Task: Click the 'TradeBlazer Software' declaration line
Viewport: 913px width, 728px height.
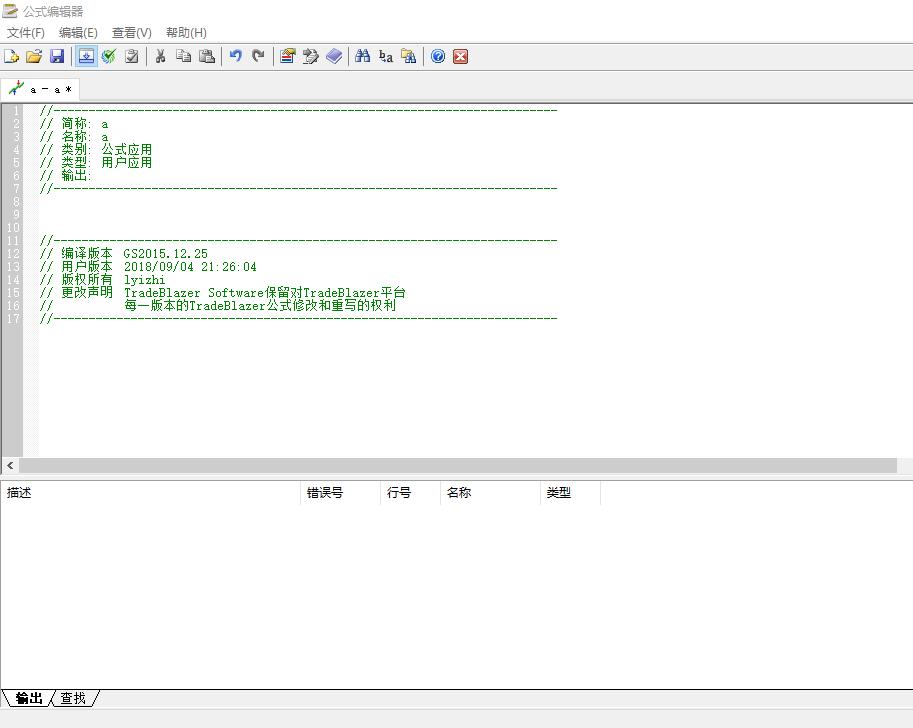Action: click(222, 292)
